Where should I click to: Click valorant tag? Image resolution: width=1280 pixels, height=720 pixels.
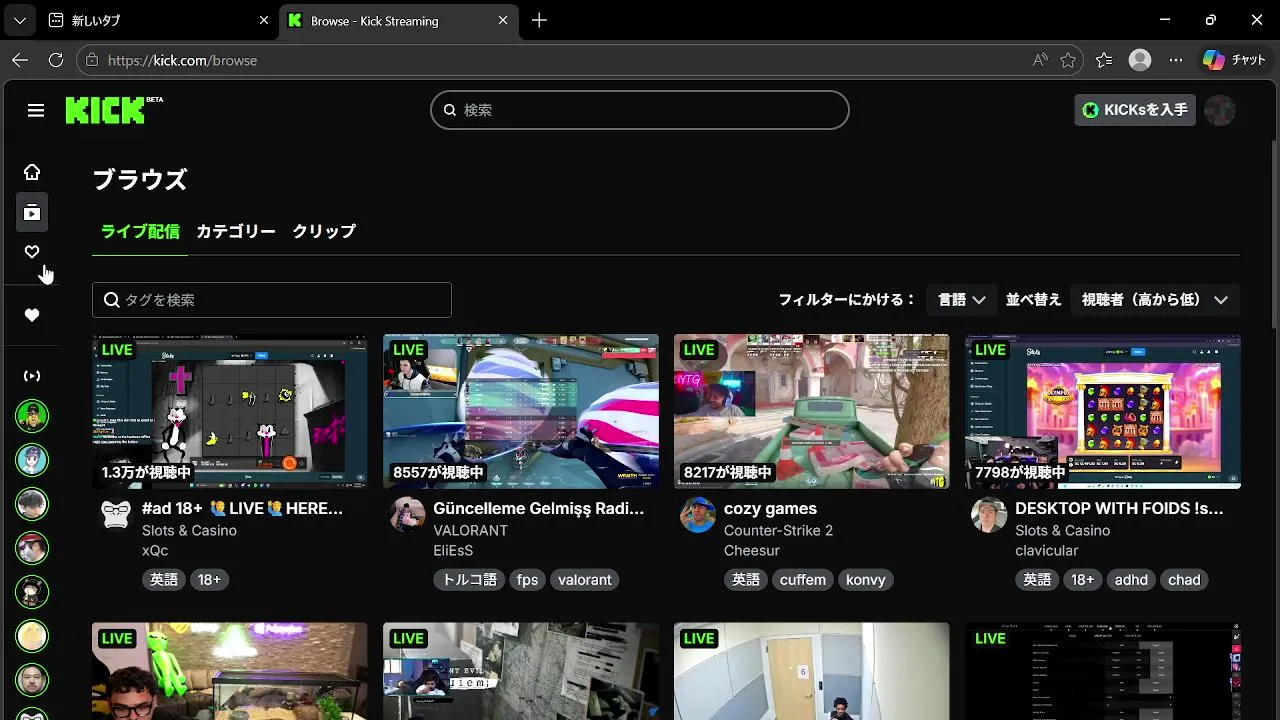click(585, 580)
